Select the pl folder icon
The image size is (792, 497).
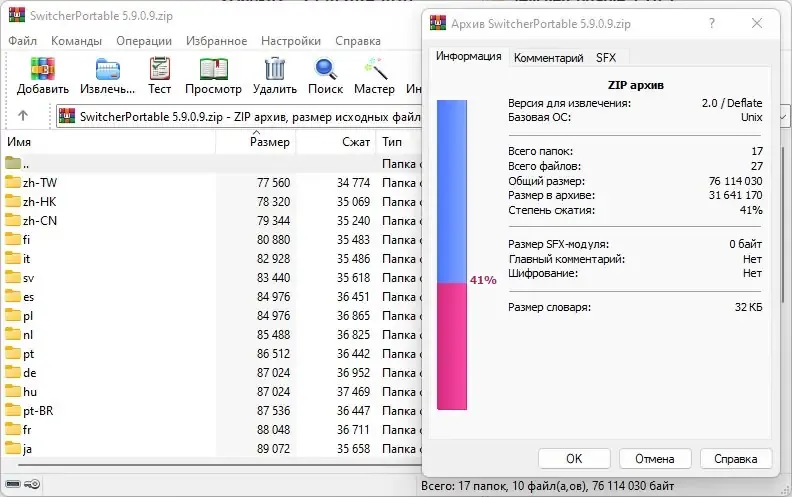pos(13,315)
